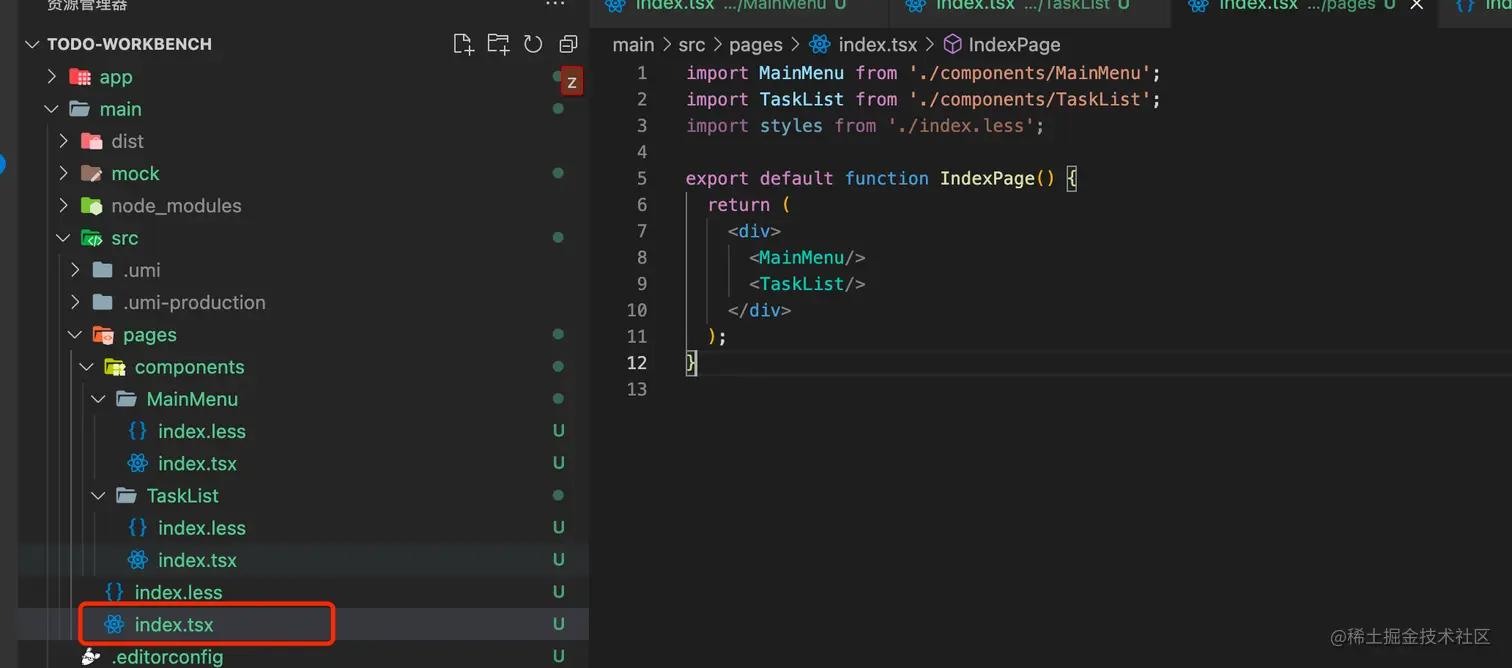Collapse the pages folder

tap(76, 335)
